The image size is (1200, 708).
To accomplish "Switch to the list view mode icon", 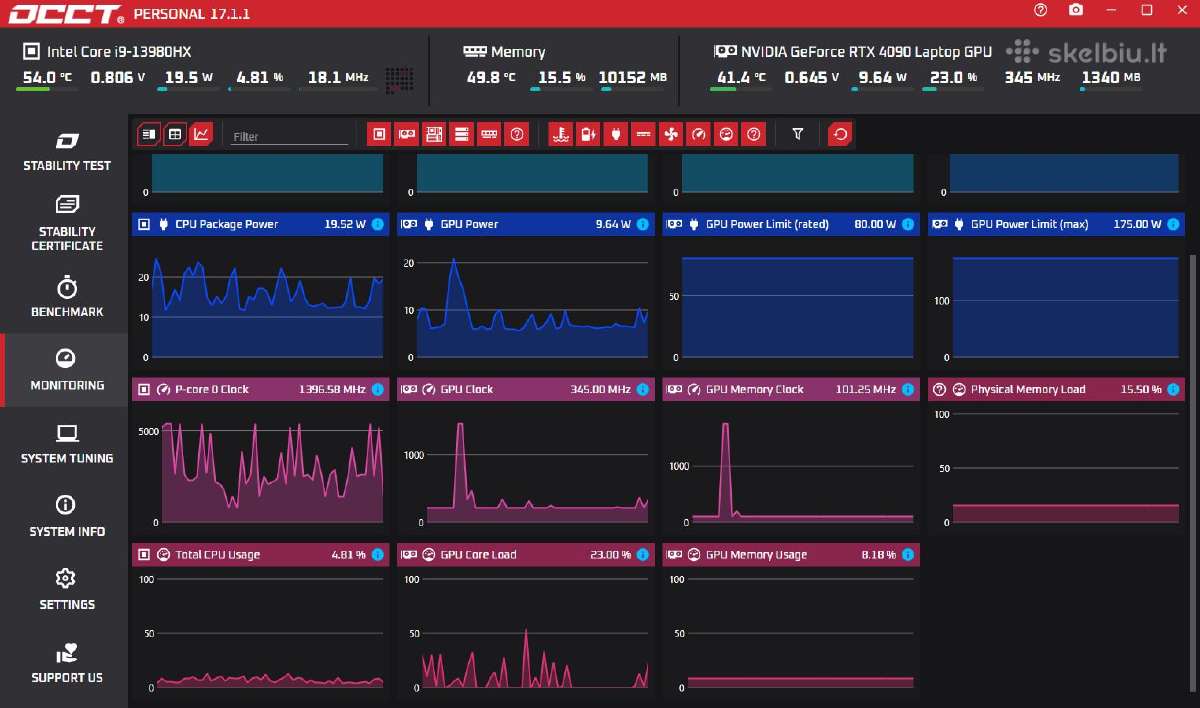I will (148, 133).
